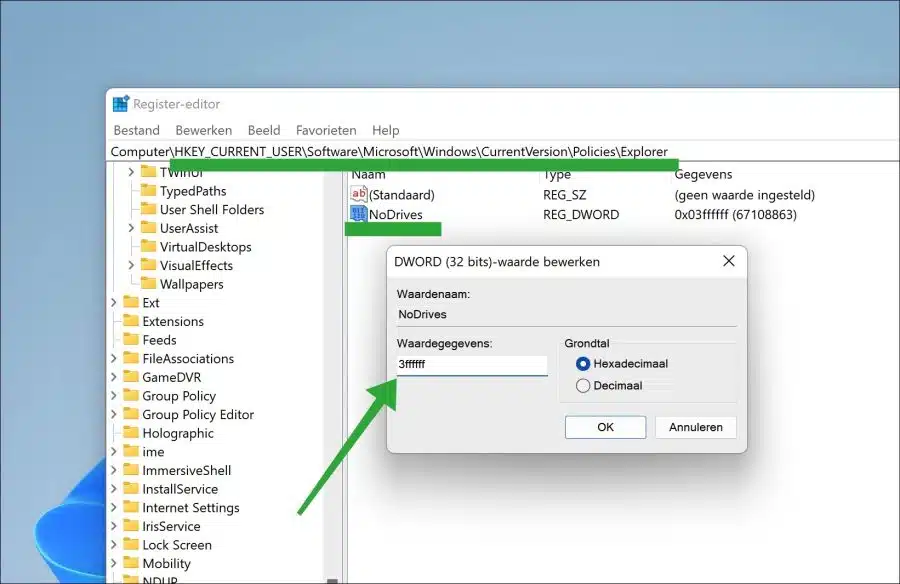
Task: Select the Decimaal radio button
Action: point(583,385)
